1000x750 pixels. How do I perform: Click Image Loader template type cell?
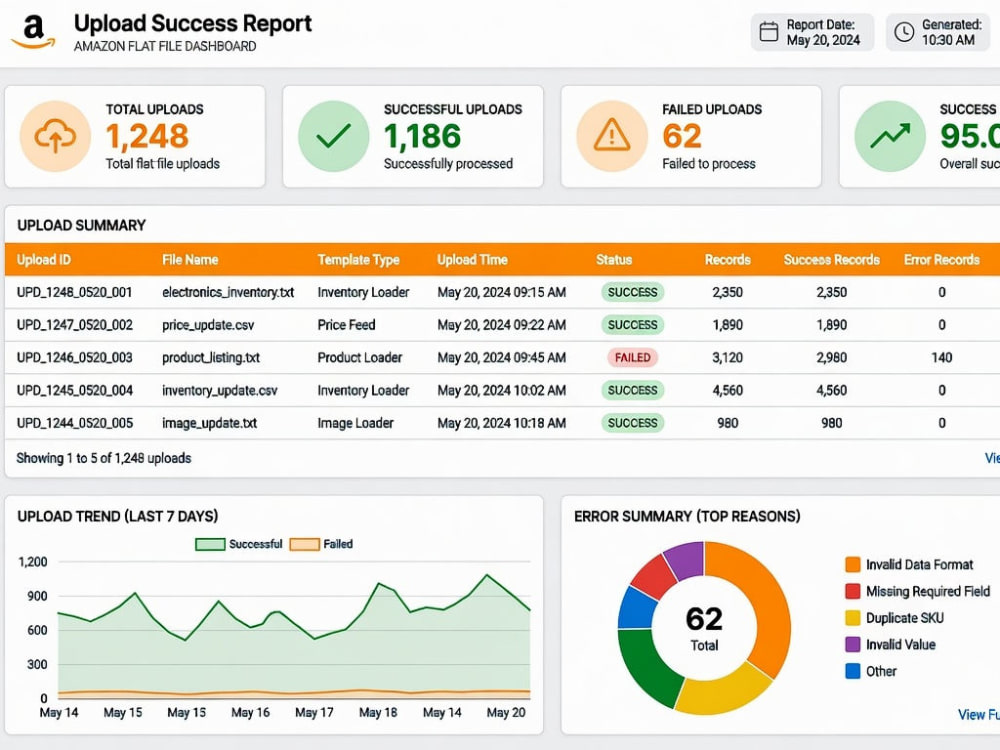point(355,423)
